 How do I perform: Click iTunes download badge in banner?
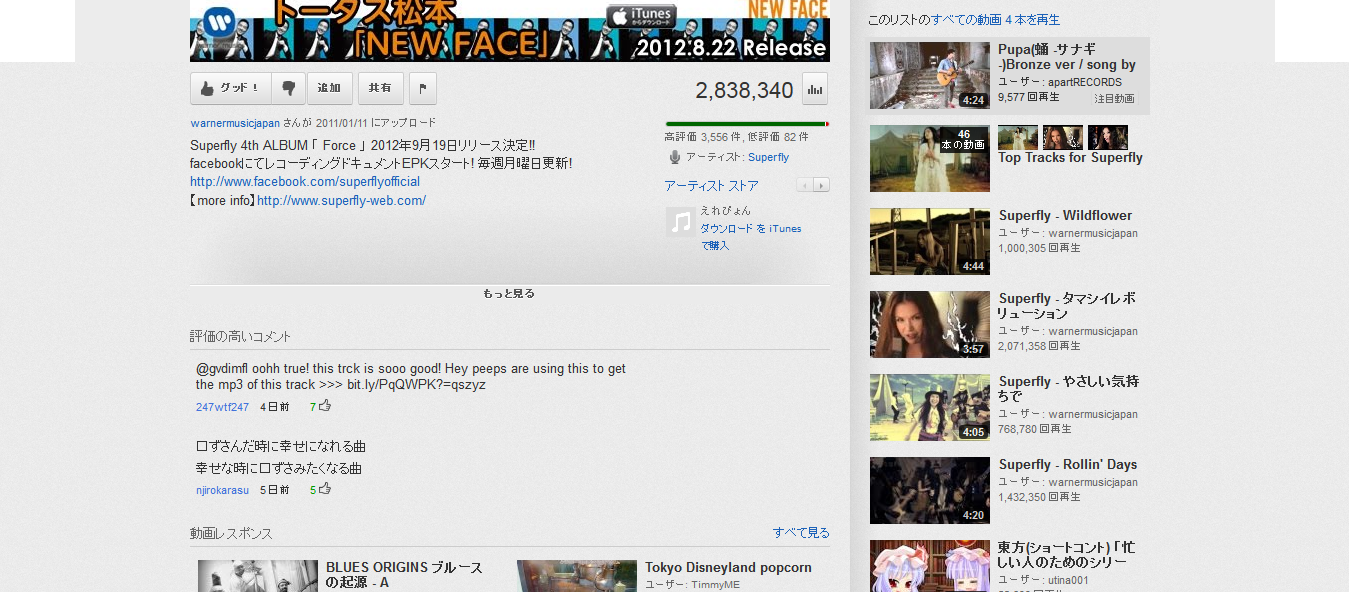(641, 16)
